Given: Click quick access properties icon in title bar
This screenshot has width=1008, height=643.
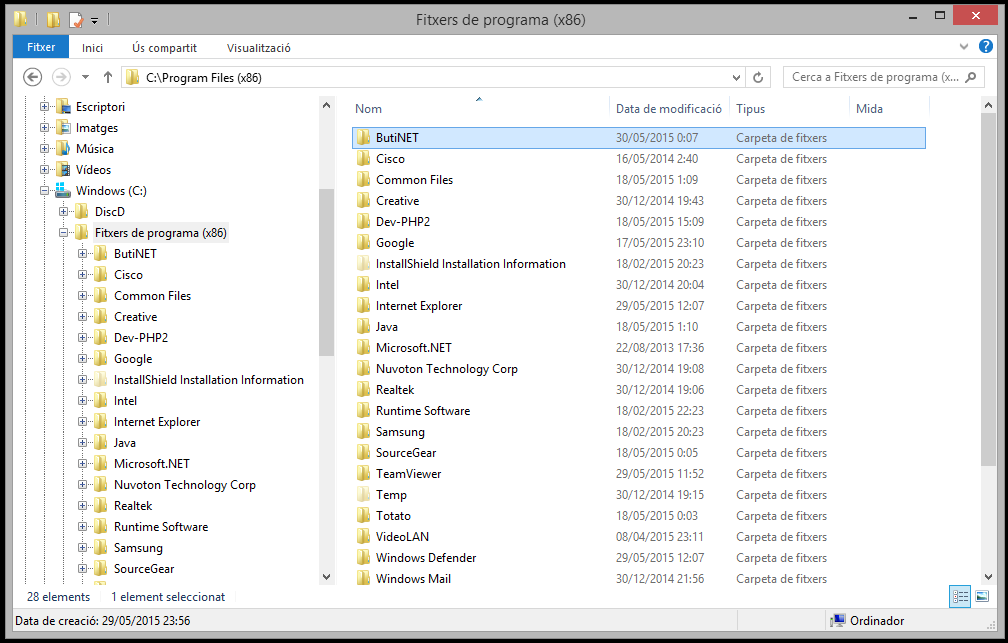Looking at the screenshot, I should (75, 20).
